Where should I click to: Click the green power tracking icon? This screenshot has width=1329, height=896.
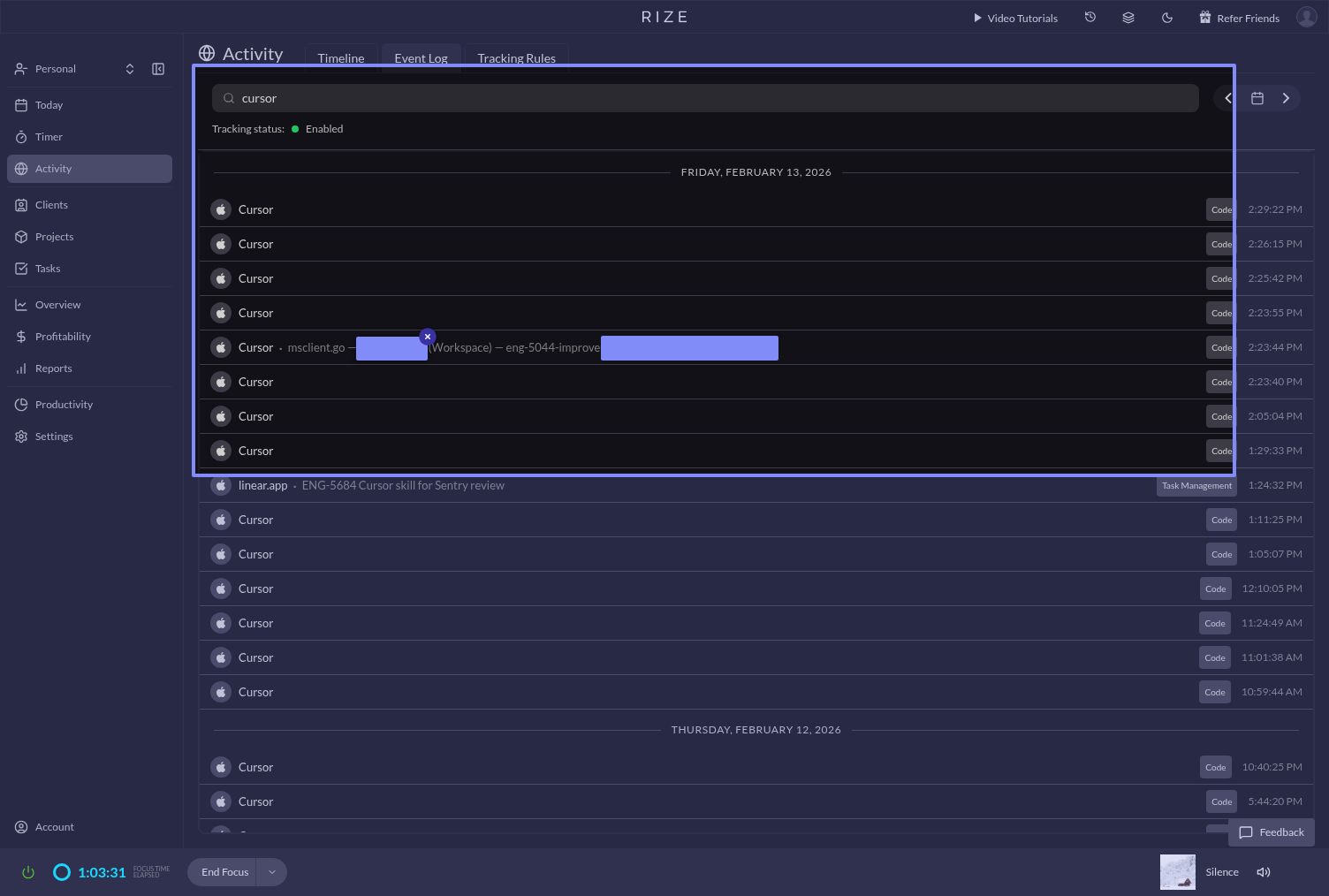point(28,872)
